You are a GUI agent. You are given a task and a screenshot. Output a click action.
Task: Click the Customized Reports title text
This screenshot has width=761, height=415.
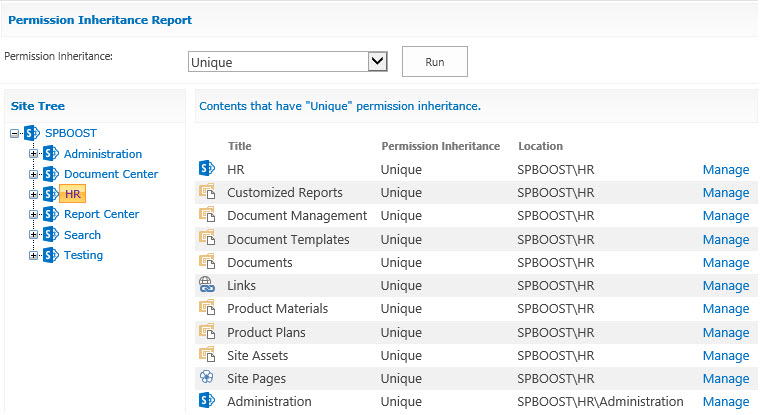[x=285, y=193]
